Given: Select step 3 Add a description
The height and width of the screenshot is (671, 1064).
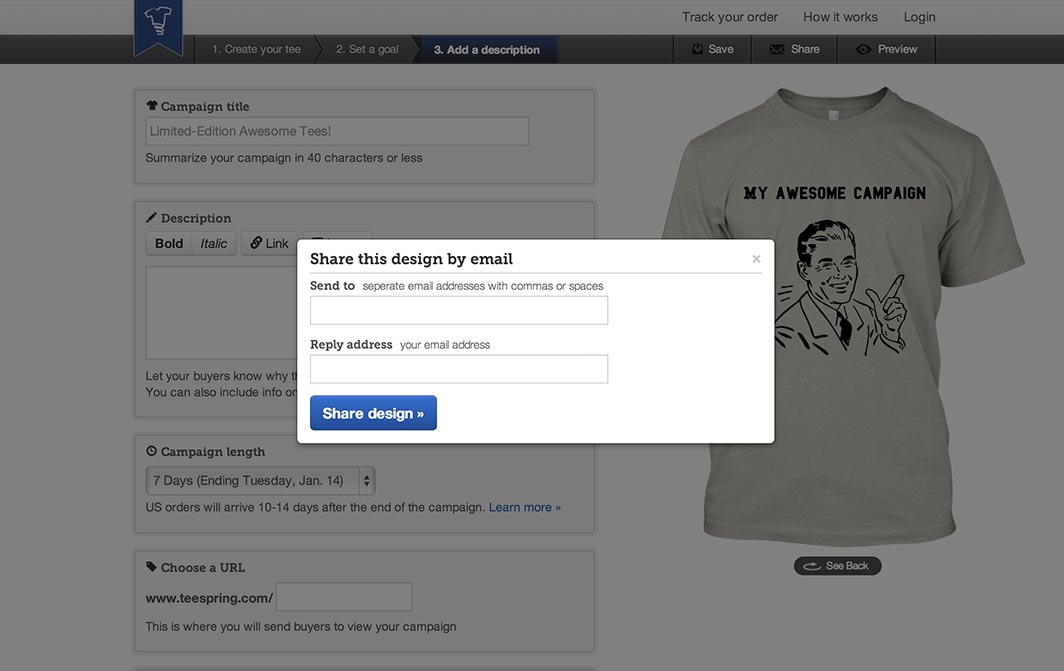Looking at the screenshot, I should pos(487,50).
